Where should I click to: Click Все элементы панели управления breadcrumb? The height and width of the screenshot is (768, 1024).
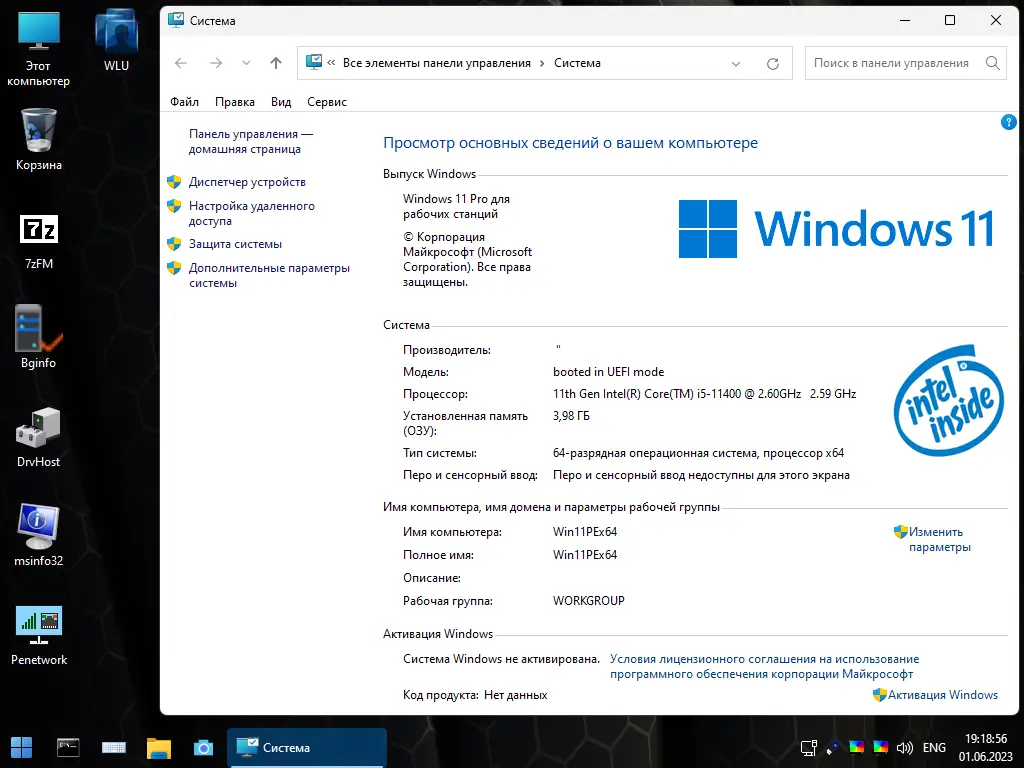click(436, 63)
